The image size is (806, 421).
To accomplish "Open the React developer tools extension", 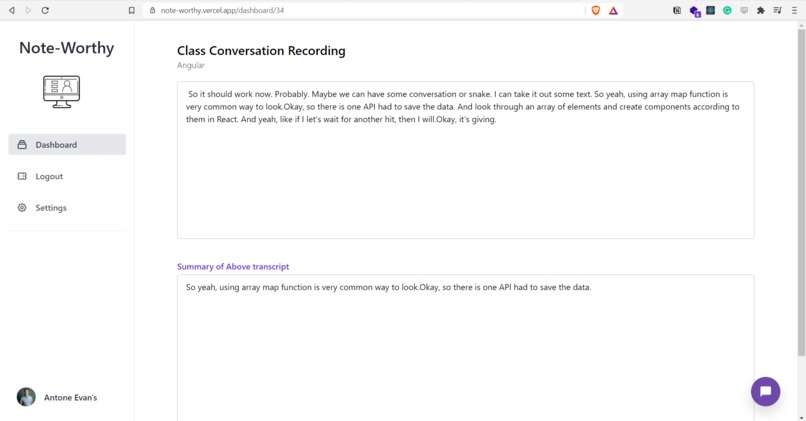I will [710, 10].
